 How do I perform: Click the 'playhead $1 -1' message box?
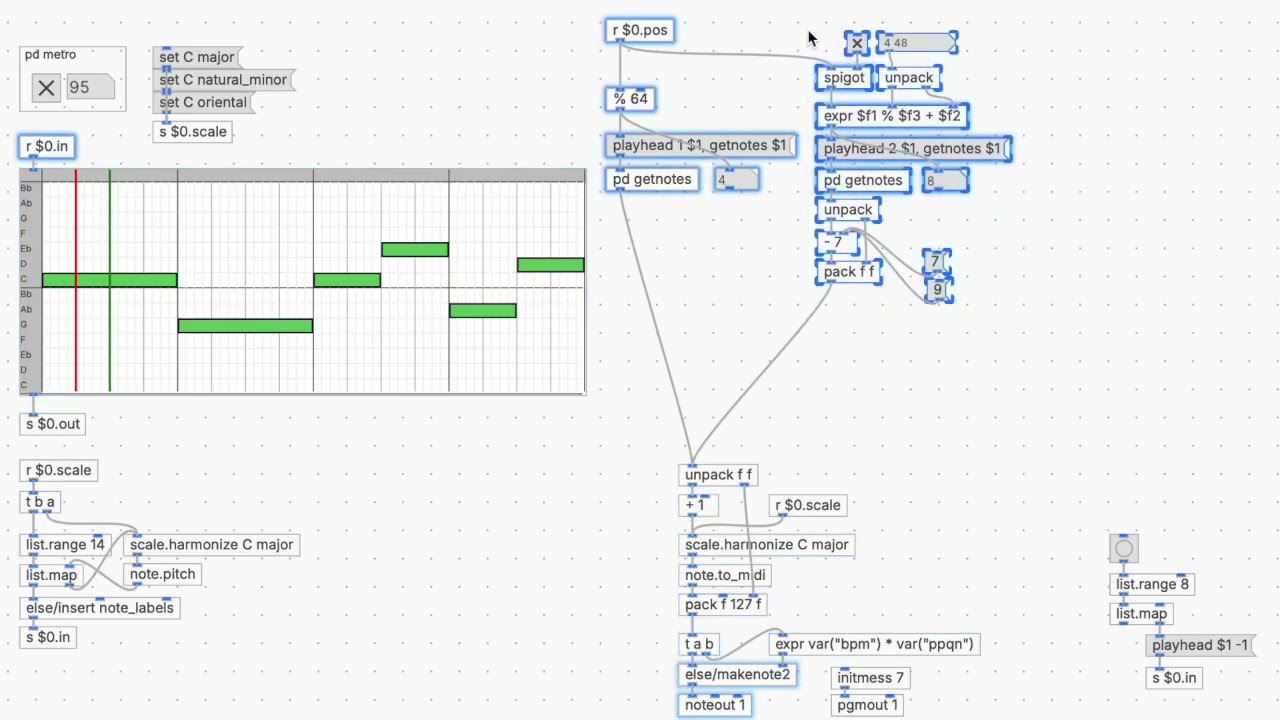coord(1200,646)
